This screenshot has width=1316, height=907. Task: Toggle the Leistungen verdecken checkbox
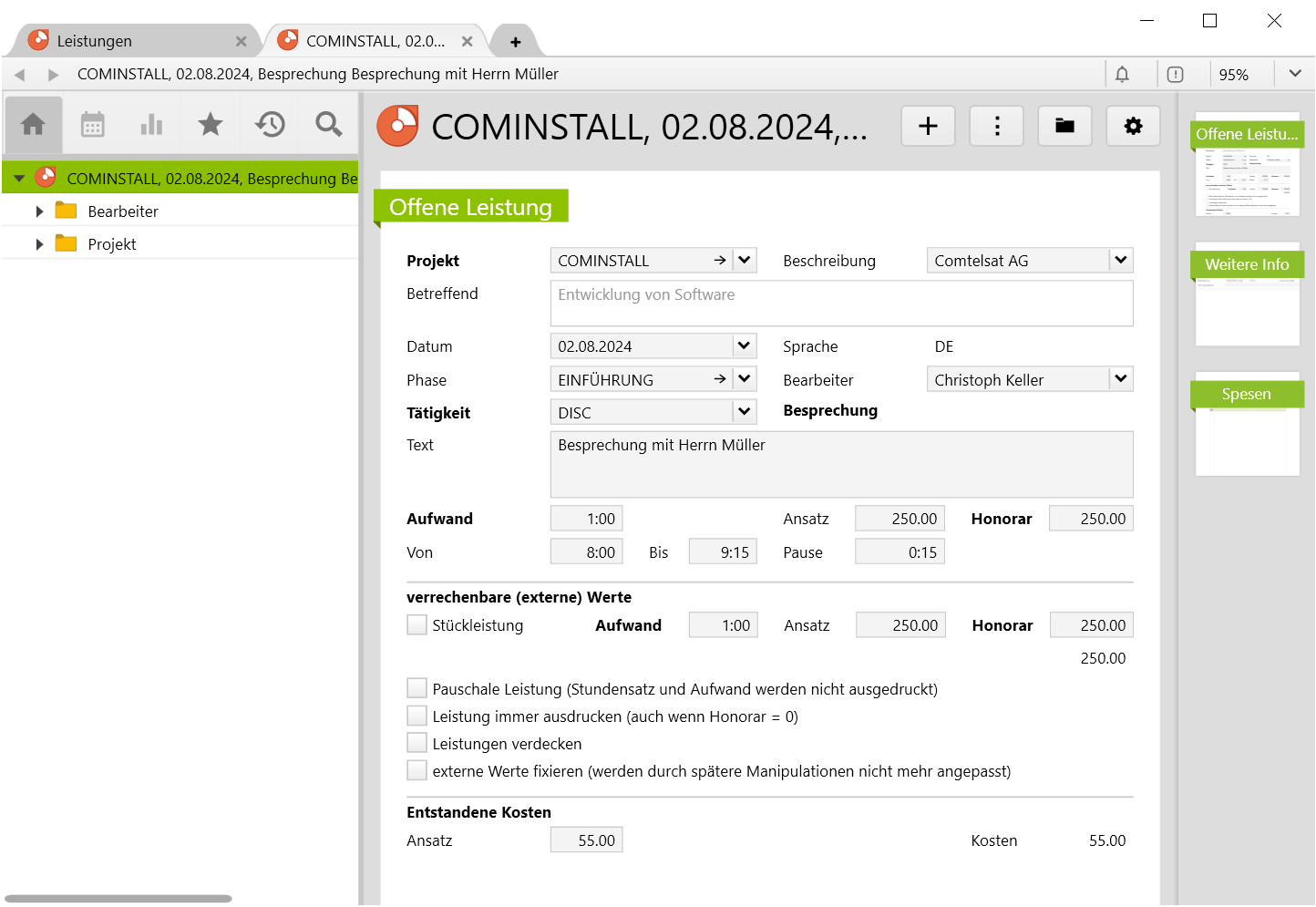(417, 743)
